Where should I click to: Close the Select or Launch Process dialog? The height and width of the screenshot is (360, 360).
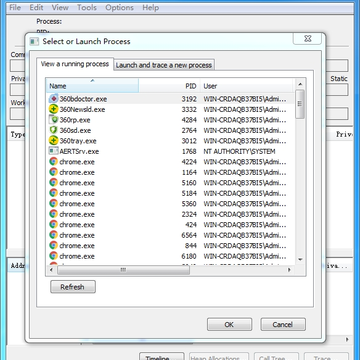[x=307, y=39]
